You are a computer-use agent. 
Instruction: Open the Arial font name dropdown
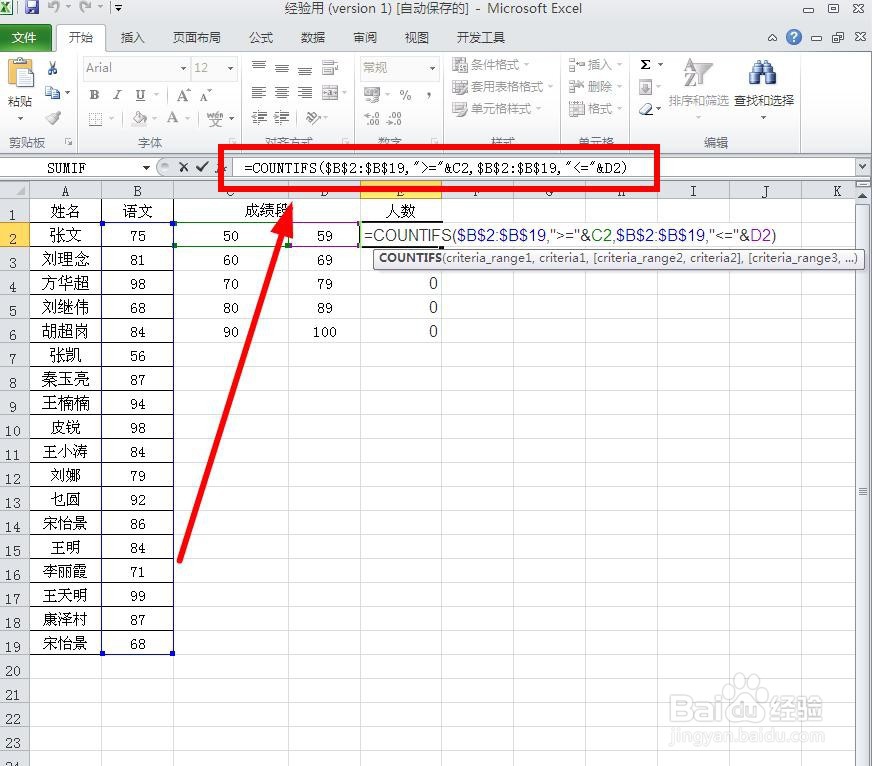click(x=183, y=68)
